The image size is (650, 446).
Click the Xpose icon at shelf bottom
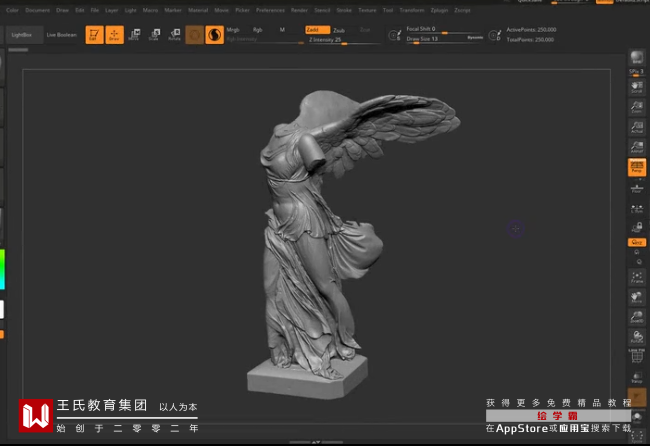pos(637,436)
